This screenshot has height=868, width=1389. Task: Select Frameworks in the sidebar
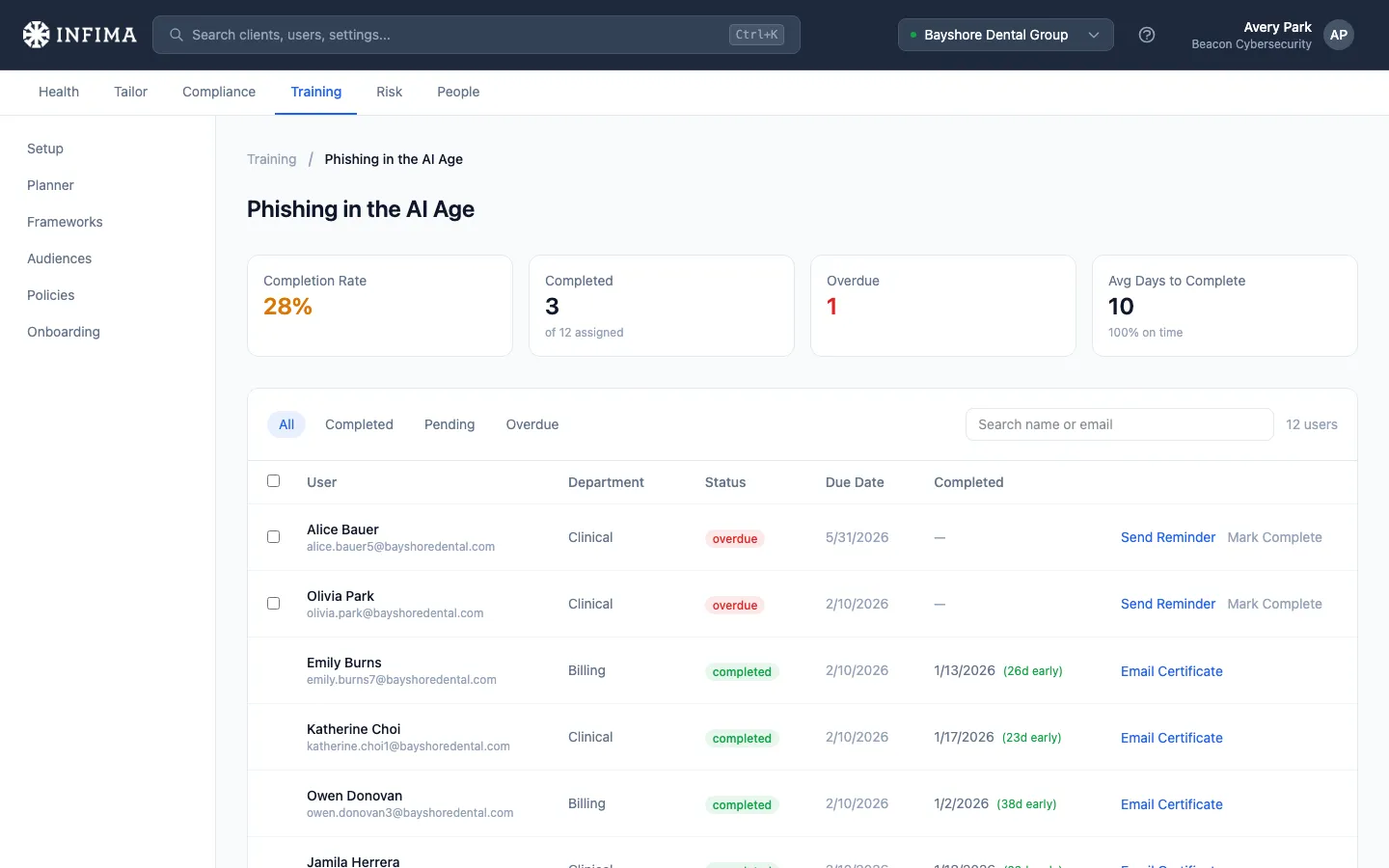click(65, 222)
